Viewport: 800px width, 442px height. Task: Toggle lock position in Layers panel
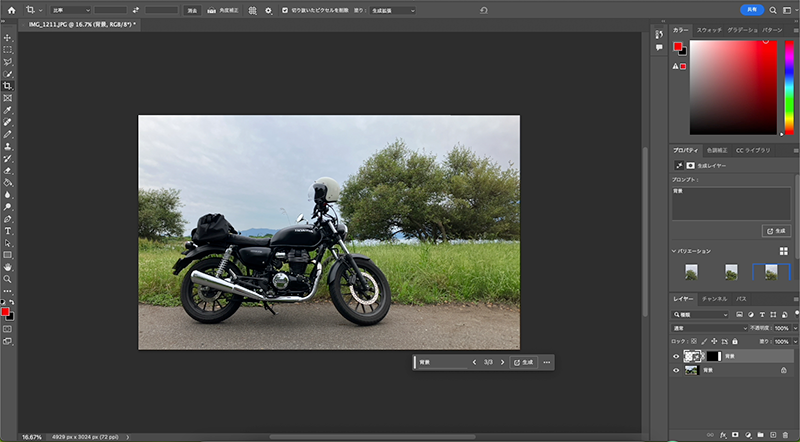click(x=714, y=341)
